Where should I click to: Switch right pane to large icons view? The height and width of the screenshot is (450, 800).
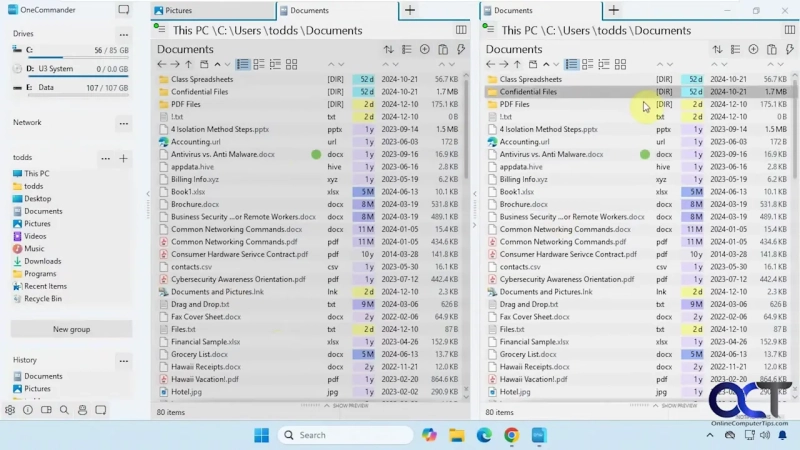point(620,64)
